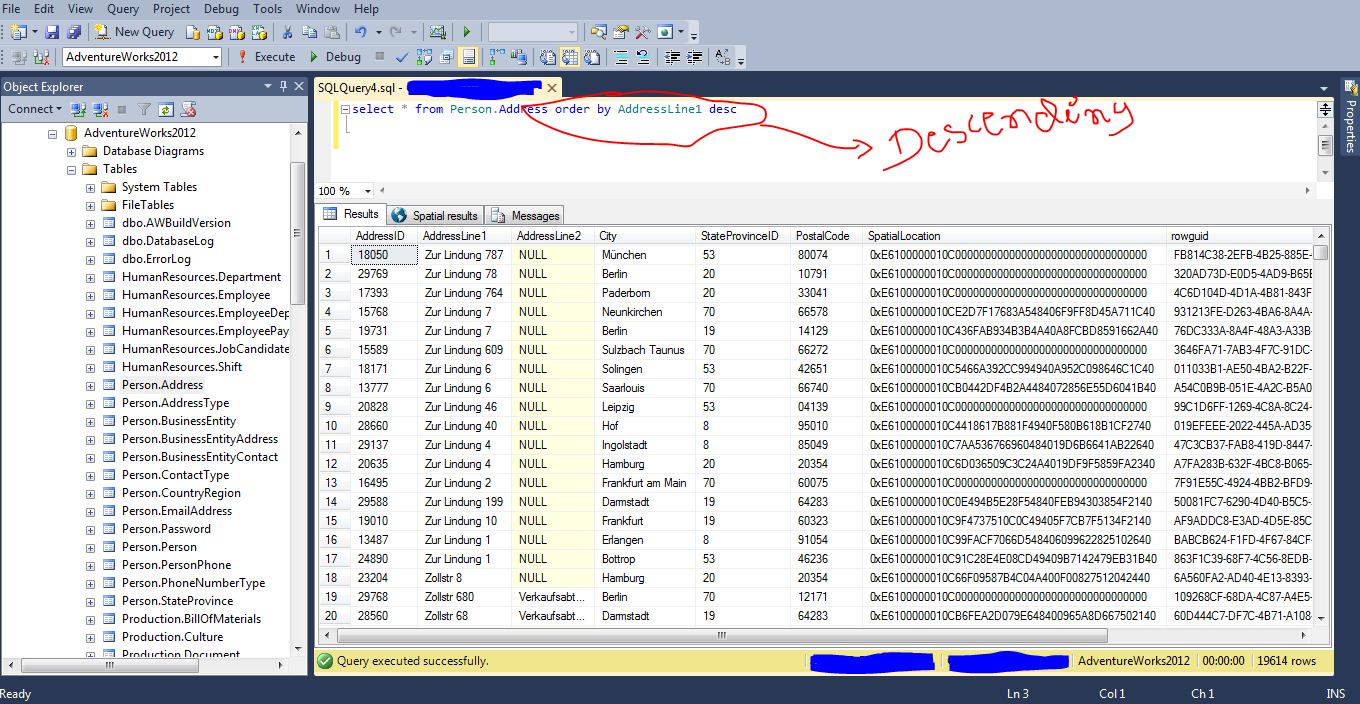Parse the query using the checkmark icon

[401, 57]
